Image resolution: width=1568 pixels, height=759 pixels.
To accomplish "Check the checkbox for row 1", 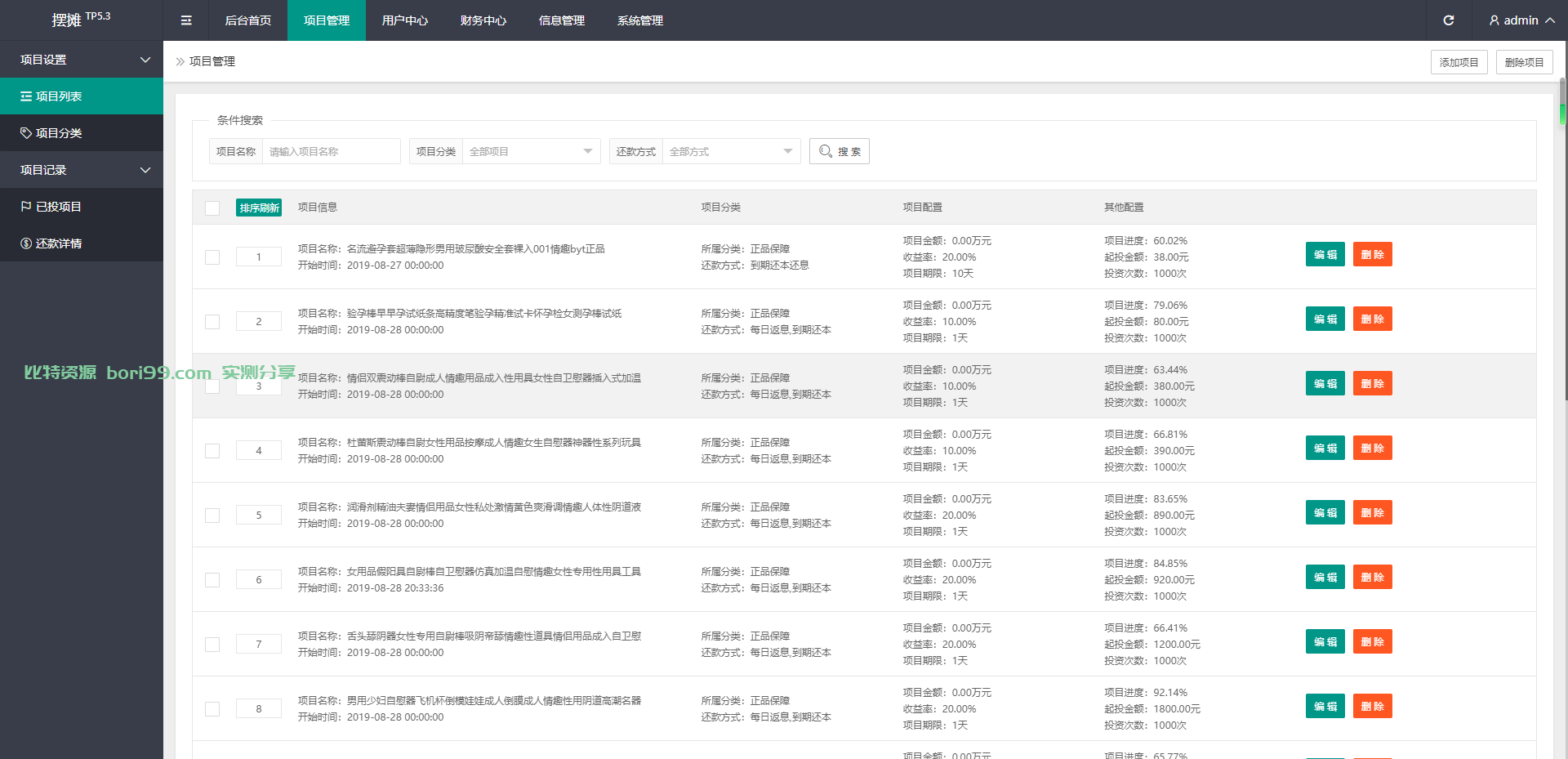I will pyautogui.click(x=212, y=257).
